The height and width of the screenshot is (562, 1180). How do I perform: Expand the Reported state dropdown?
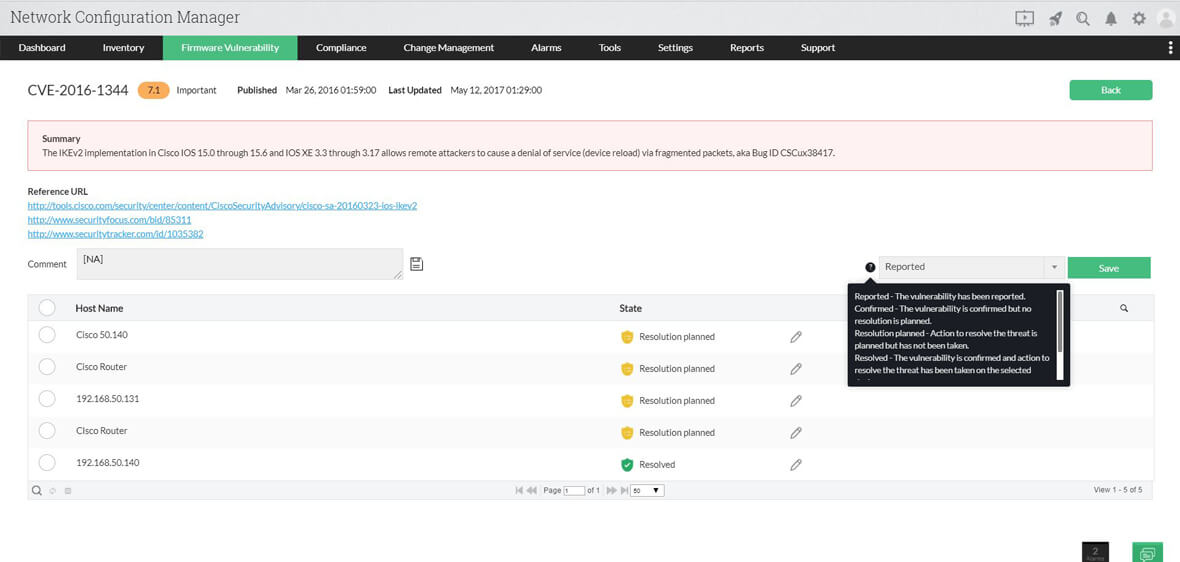coord(1053,267)
